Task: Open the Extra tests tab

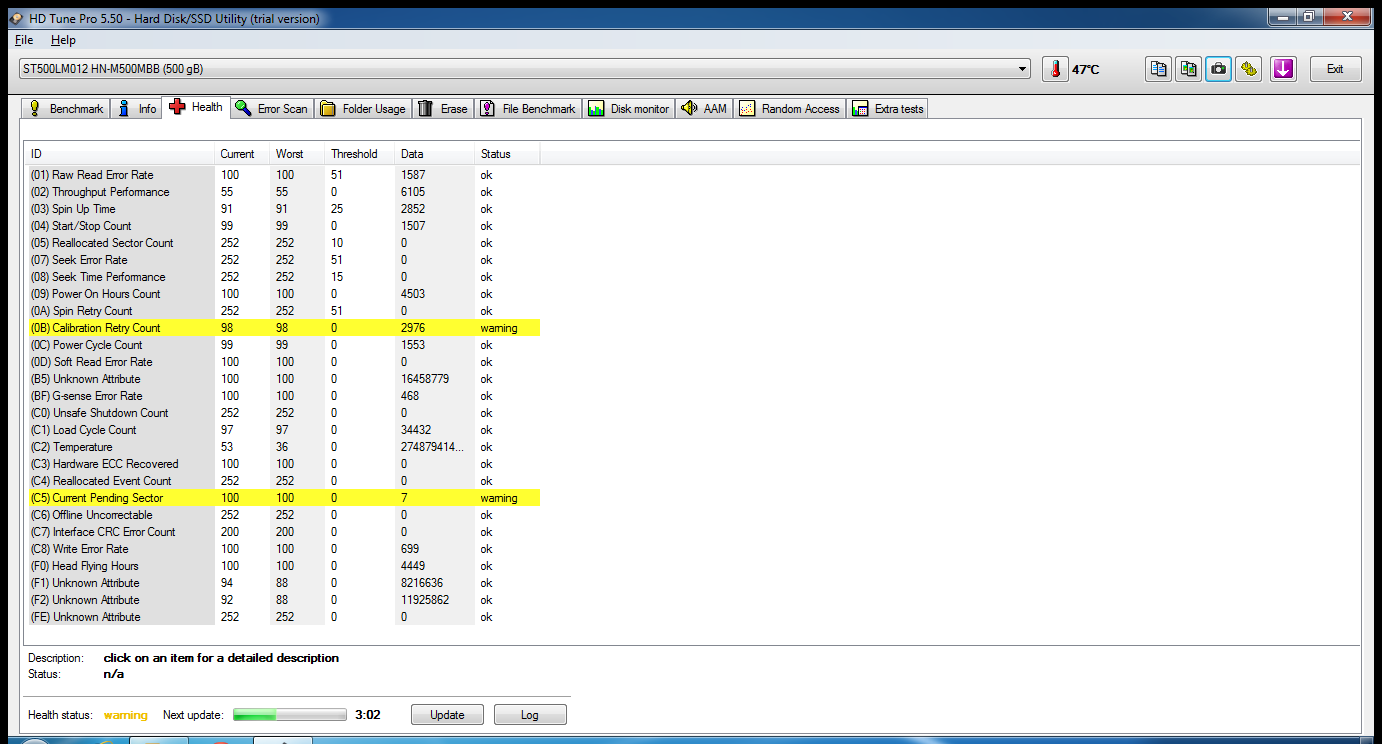Action: 888,109
